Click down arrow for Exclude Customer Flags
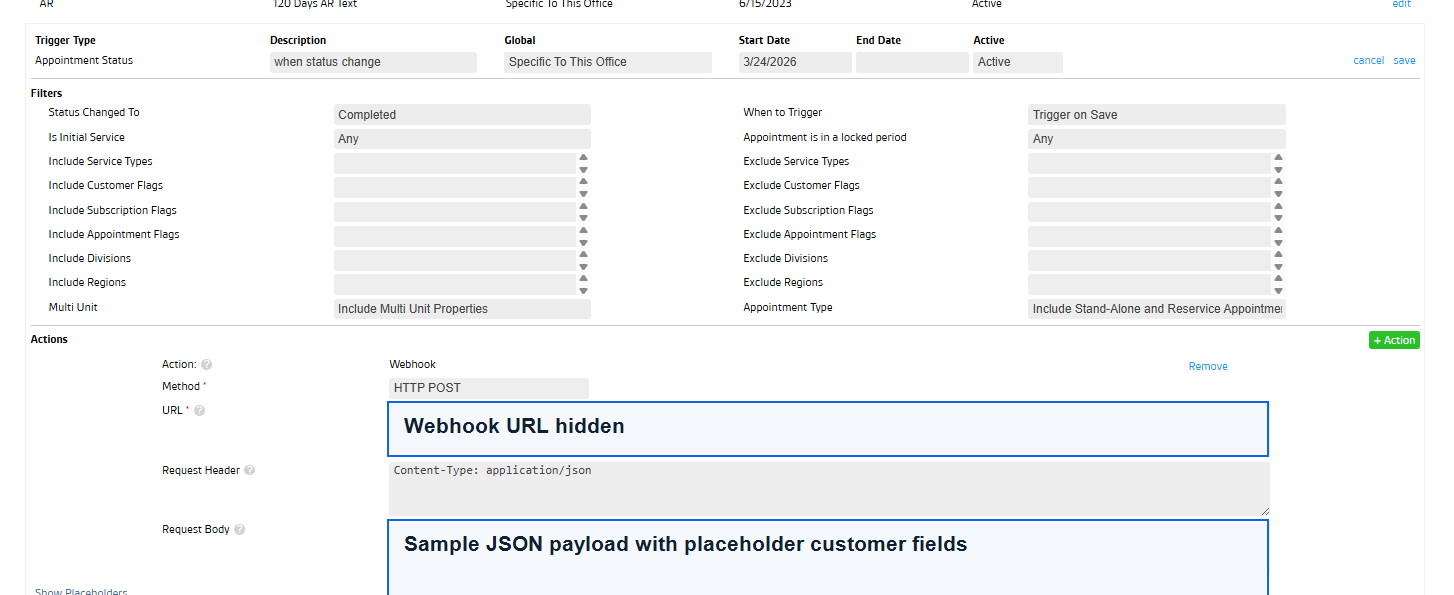 pyautogui.click(x=1278, y=194)
